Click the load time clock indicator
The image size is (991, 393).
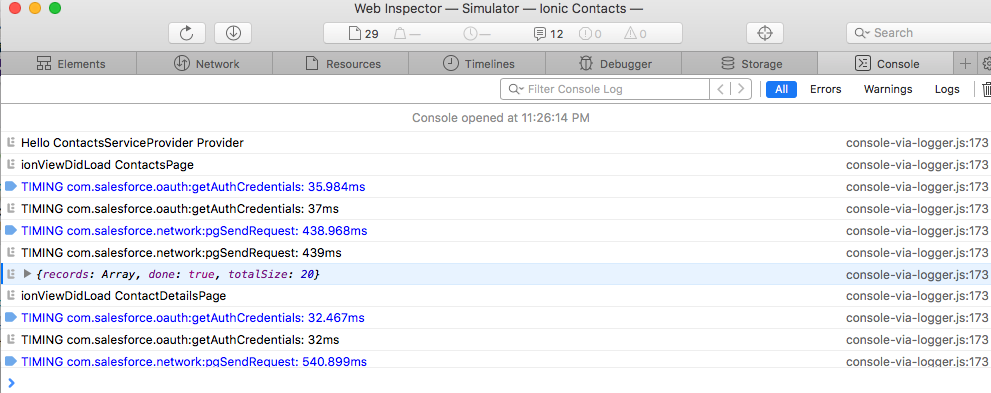pos(477,33)
